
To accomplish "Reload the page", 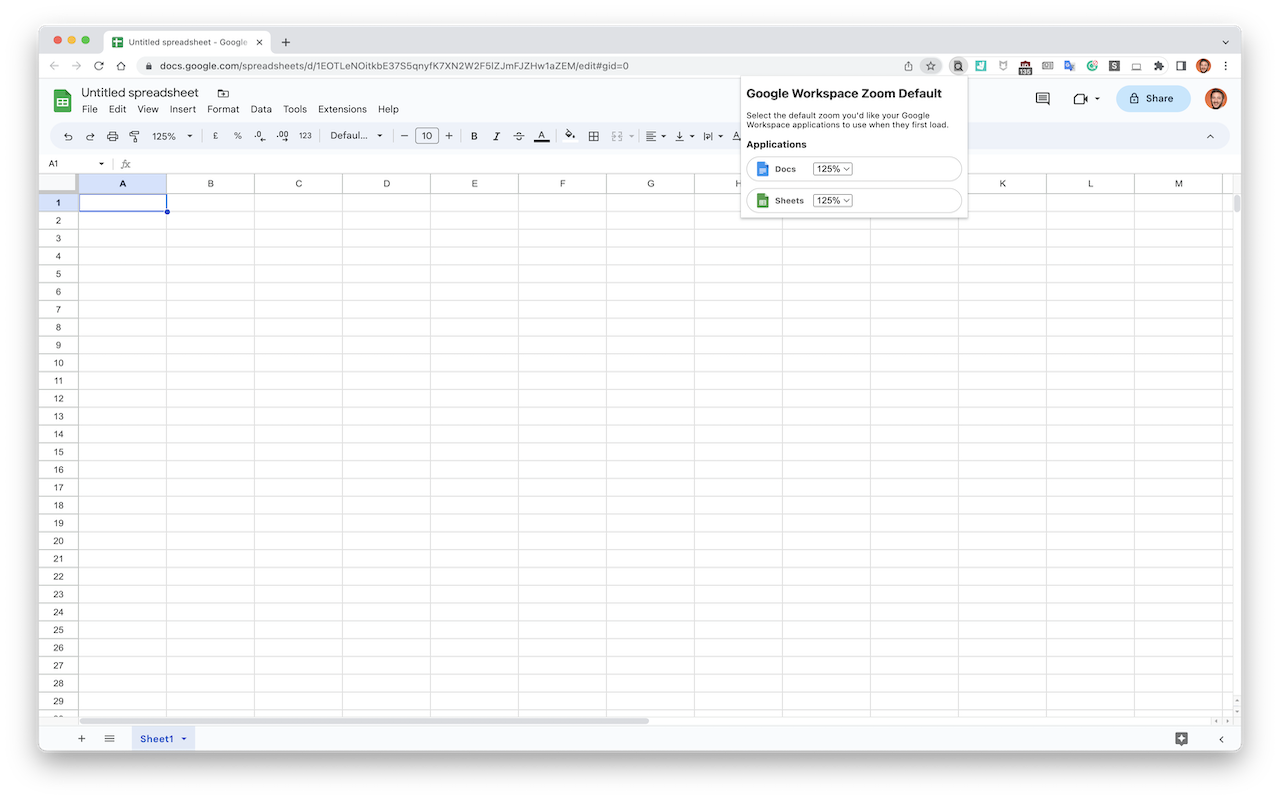I will click(99, 66).
